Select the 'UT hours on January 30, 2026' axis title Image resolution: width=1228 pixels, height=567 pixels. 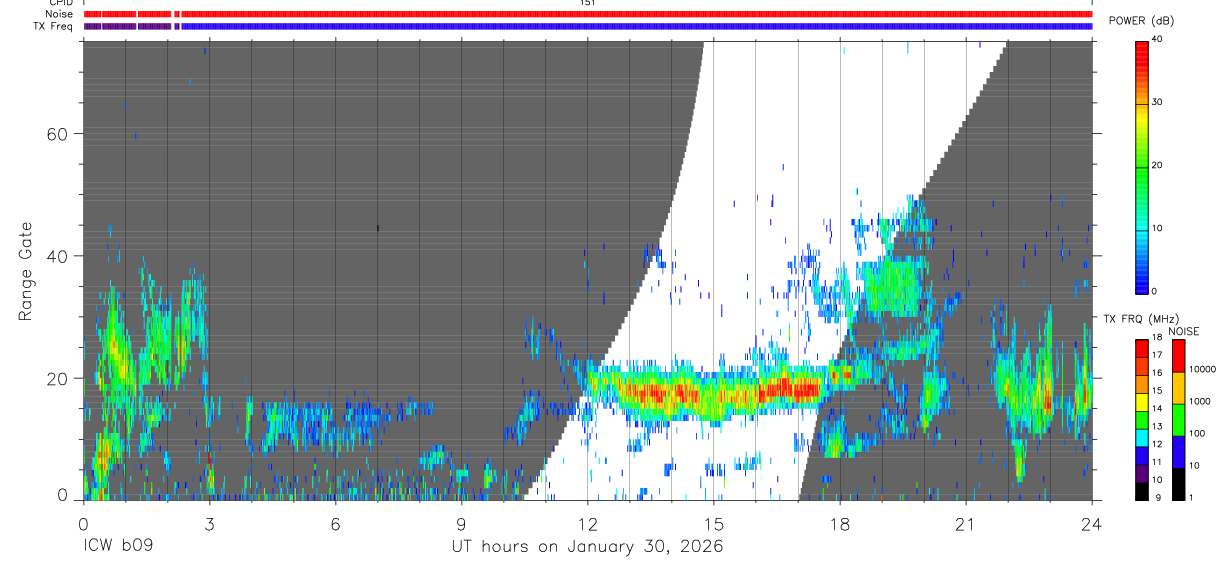(586, 547)
